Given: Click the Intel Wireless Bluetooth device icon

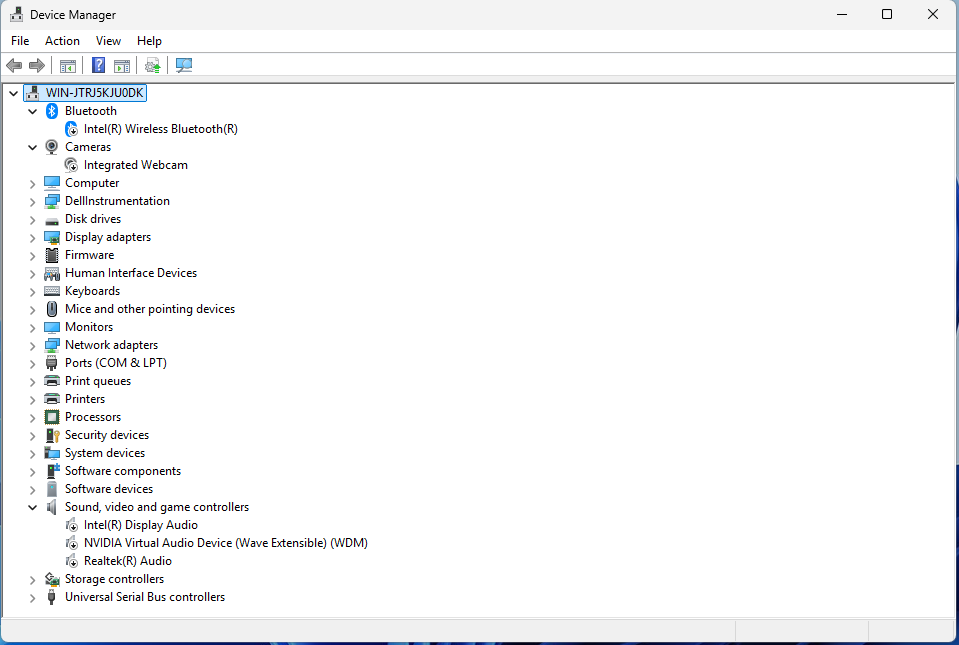Looking at the screenshot, I should [x=72, y=129].
